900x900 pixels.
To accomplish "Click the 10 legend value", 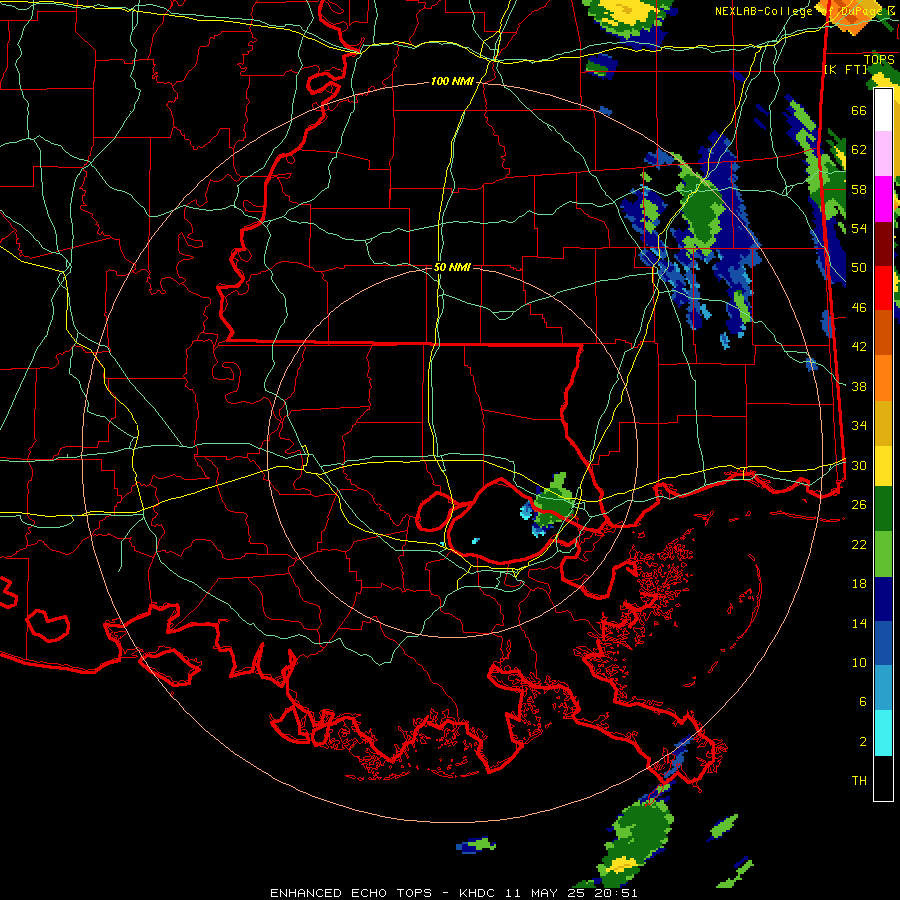I will coord(859,663).
